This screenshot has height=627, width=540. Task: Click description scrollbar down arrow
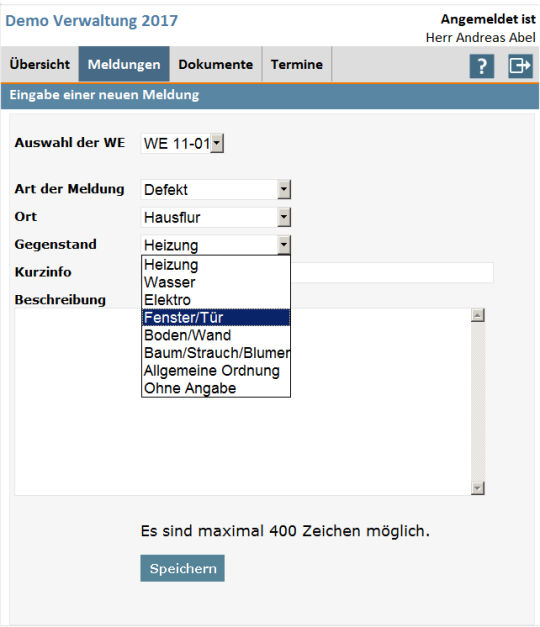pyautogui.click(x=478, y=488)
